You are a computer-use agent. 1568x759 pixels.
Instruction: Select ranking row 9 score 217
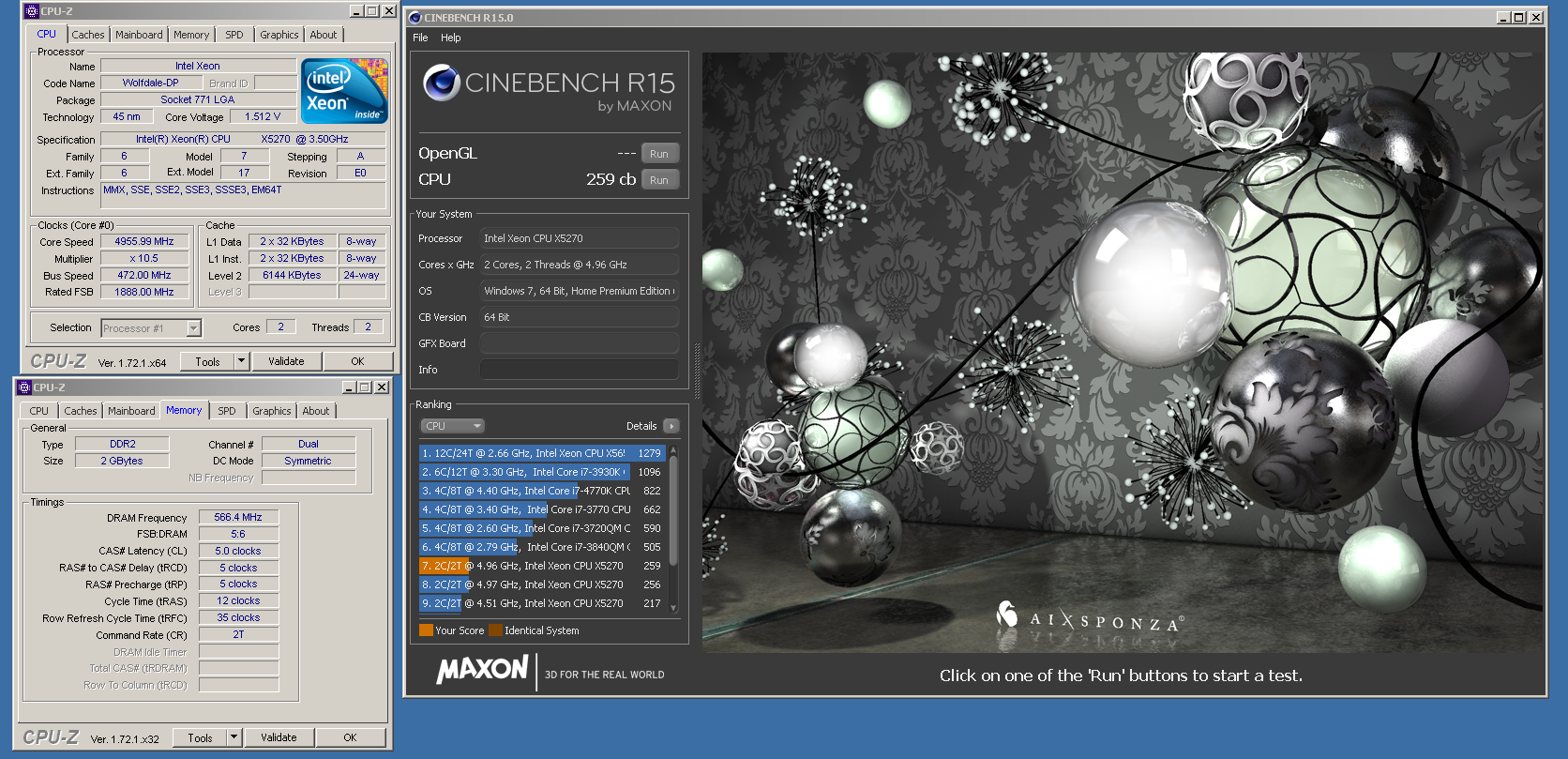(x=542, y=603)
